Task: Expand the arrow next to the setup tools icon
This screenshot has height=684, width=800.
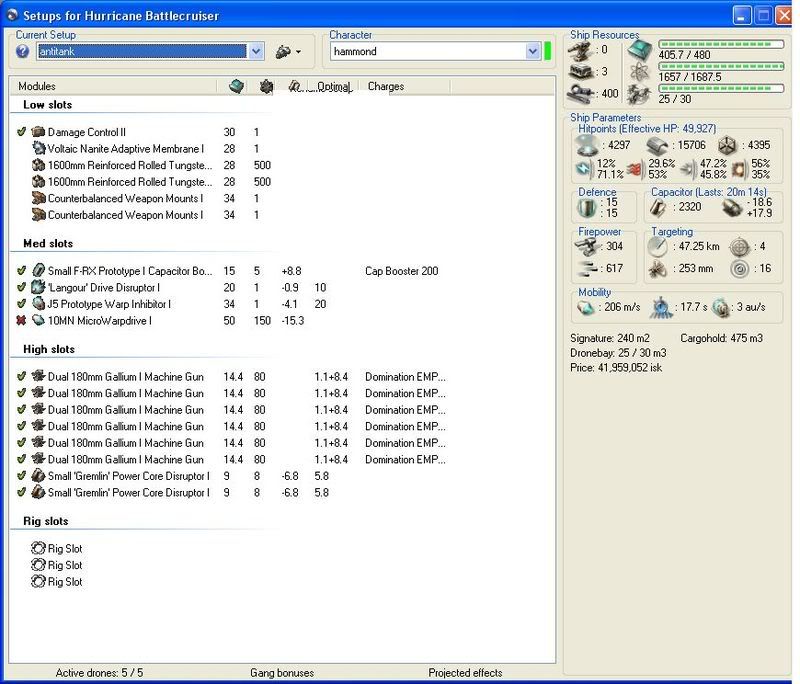Action: (x=298, y=52)
